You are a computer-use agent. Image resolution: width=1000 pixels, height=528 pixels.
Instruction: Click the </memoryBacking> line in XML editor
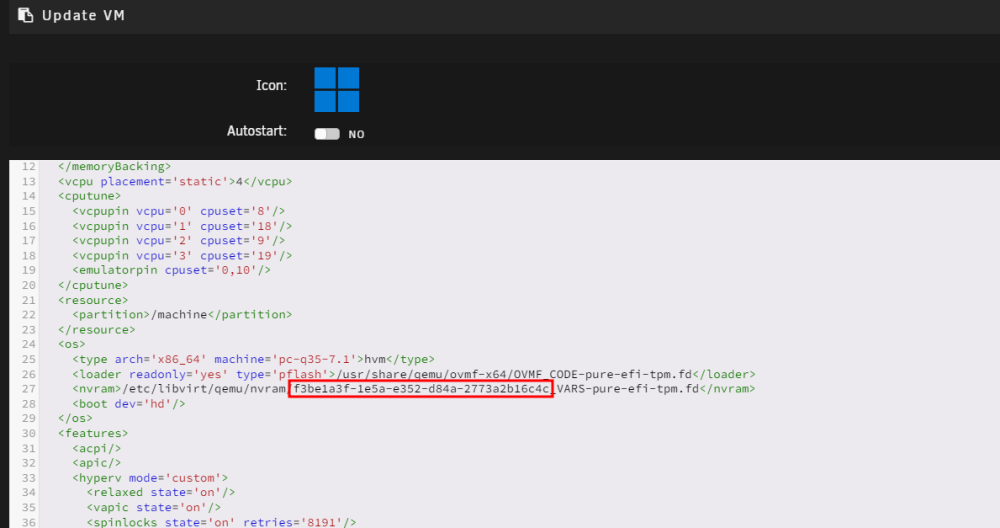pyautogui.click(x=115, y=166)
